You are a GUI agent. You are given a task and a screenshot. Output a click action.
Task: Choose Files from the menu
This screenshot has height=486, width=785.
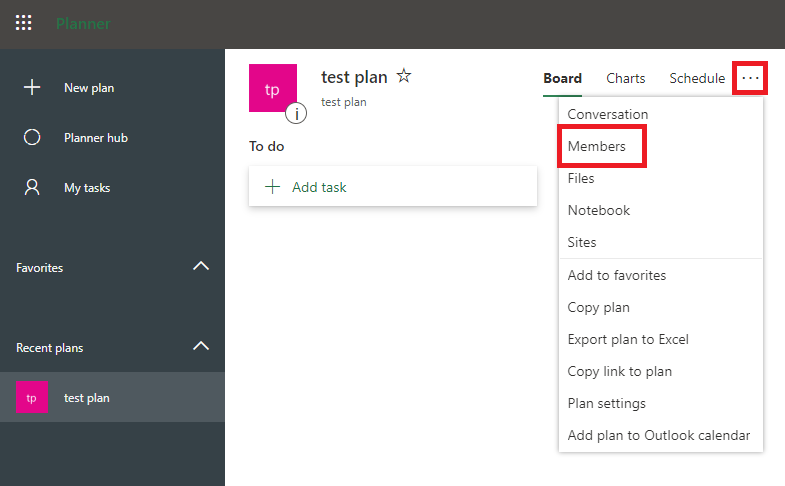(x=661, y=178)
